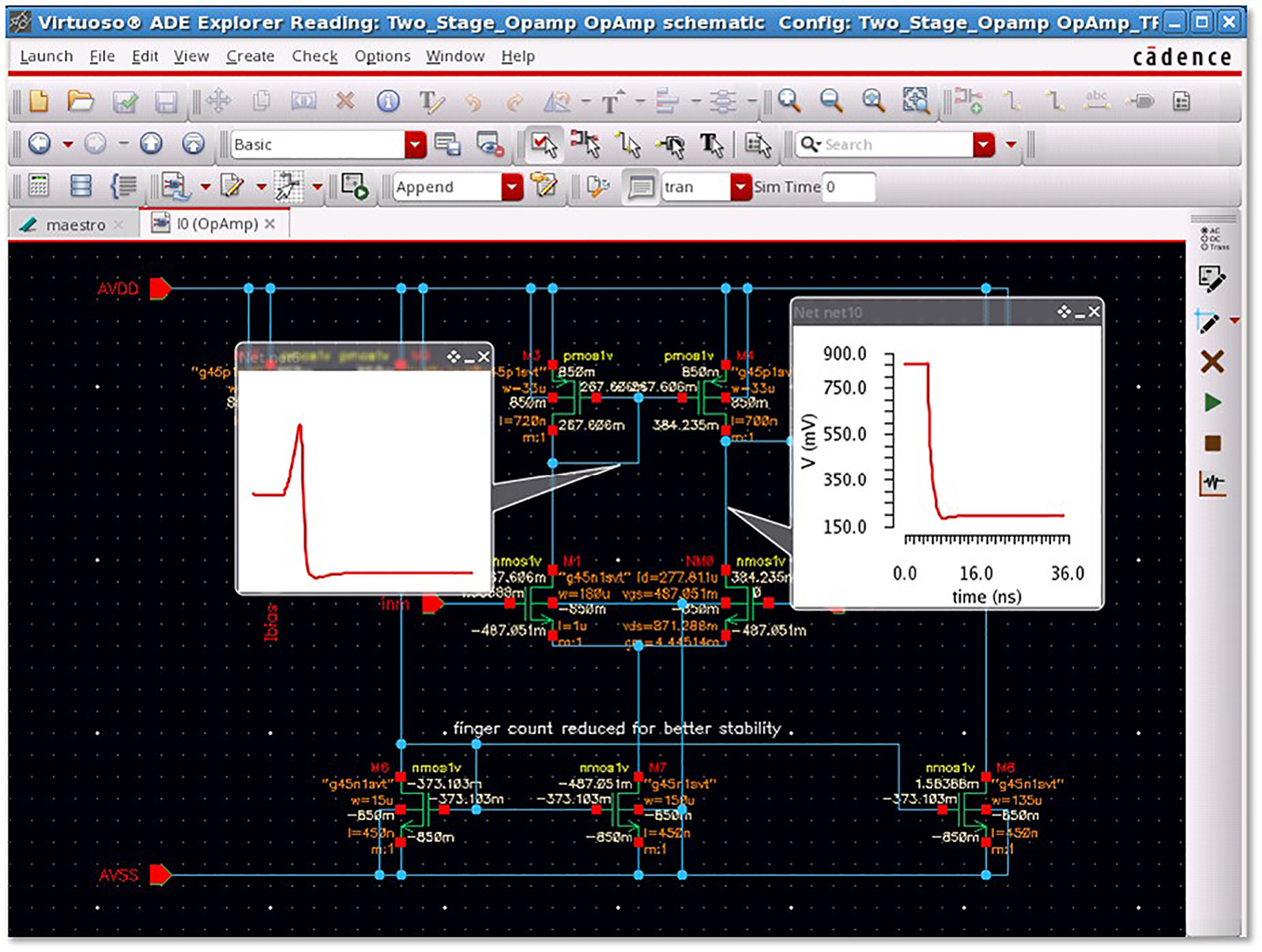Switch to the maestro tab
This screenshot has width=1262, height=952.
[x=75, y=225]
